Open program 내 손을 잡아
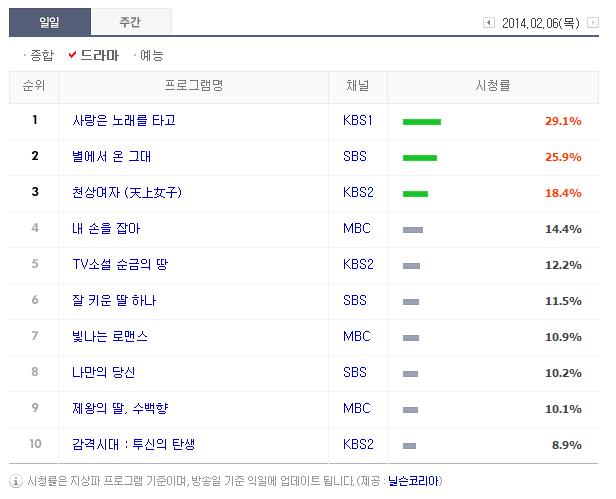Screen dimensions: 616x499 [106, 229]
